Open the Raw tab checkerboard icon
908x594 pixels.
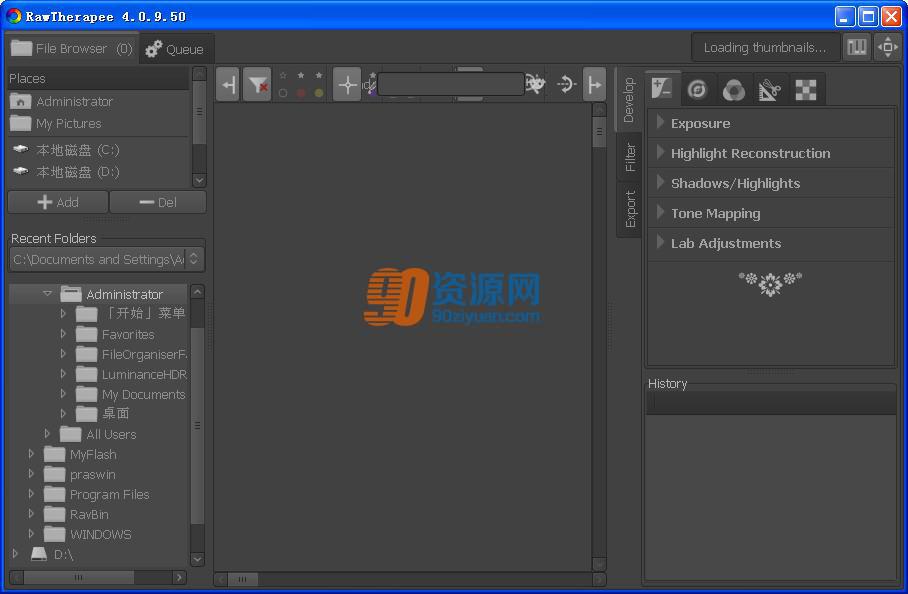(x=806, y=90)
